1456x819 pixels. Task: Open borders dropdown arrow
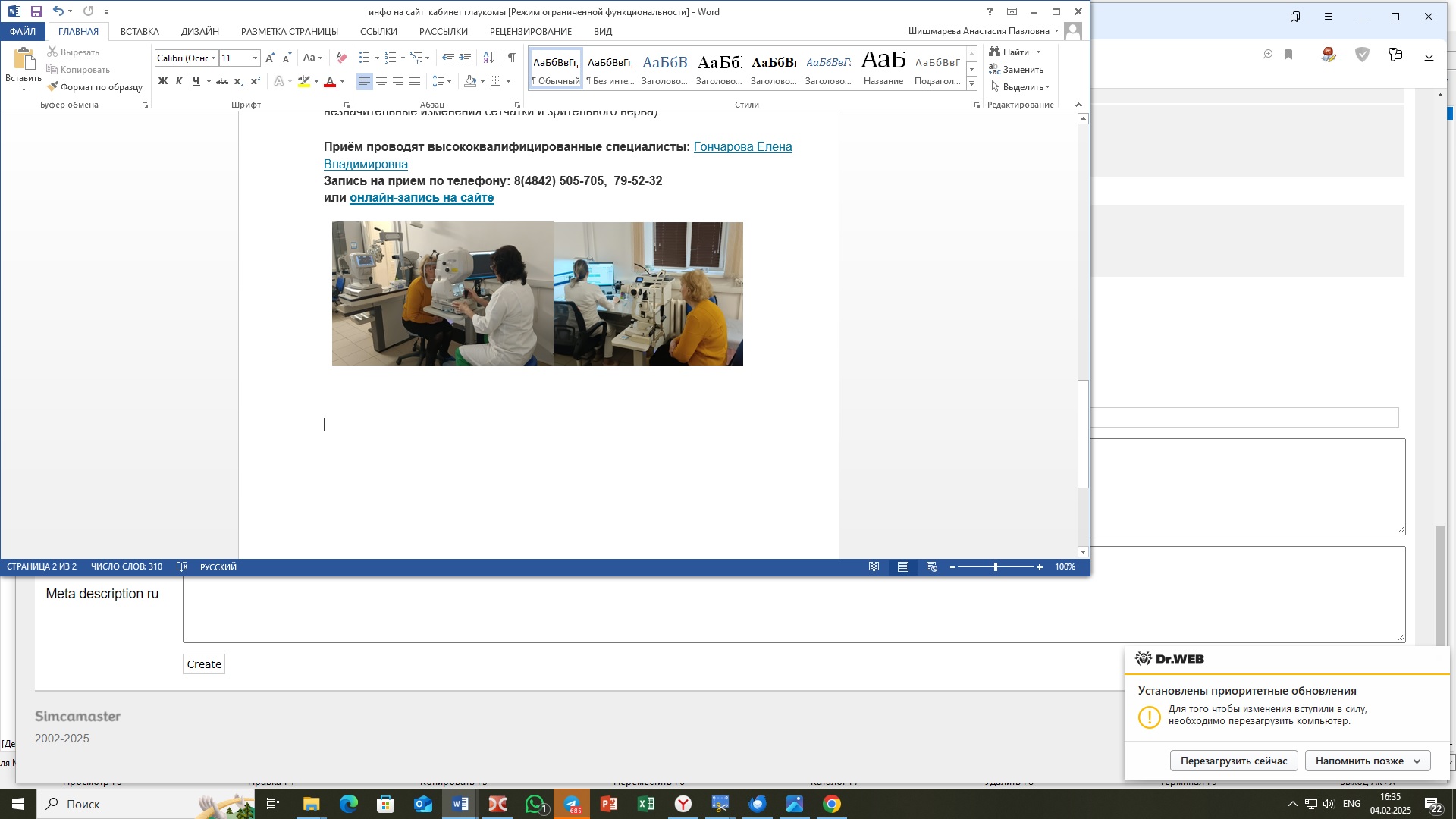508,81
